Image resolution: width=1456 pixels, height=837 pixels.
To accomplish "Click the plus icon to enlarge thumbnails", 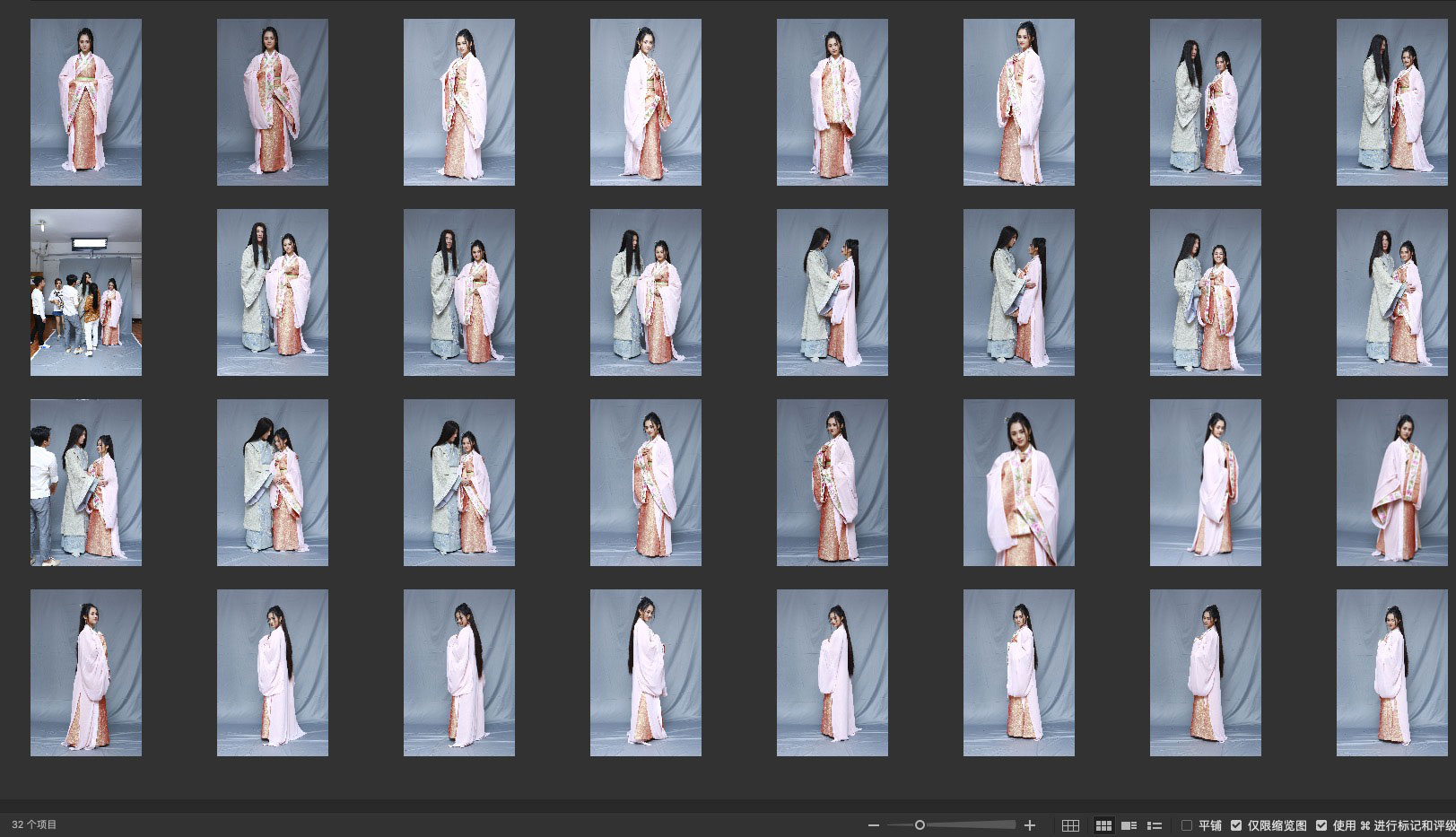I will point(1030,825).
